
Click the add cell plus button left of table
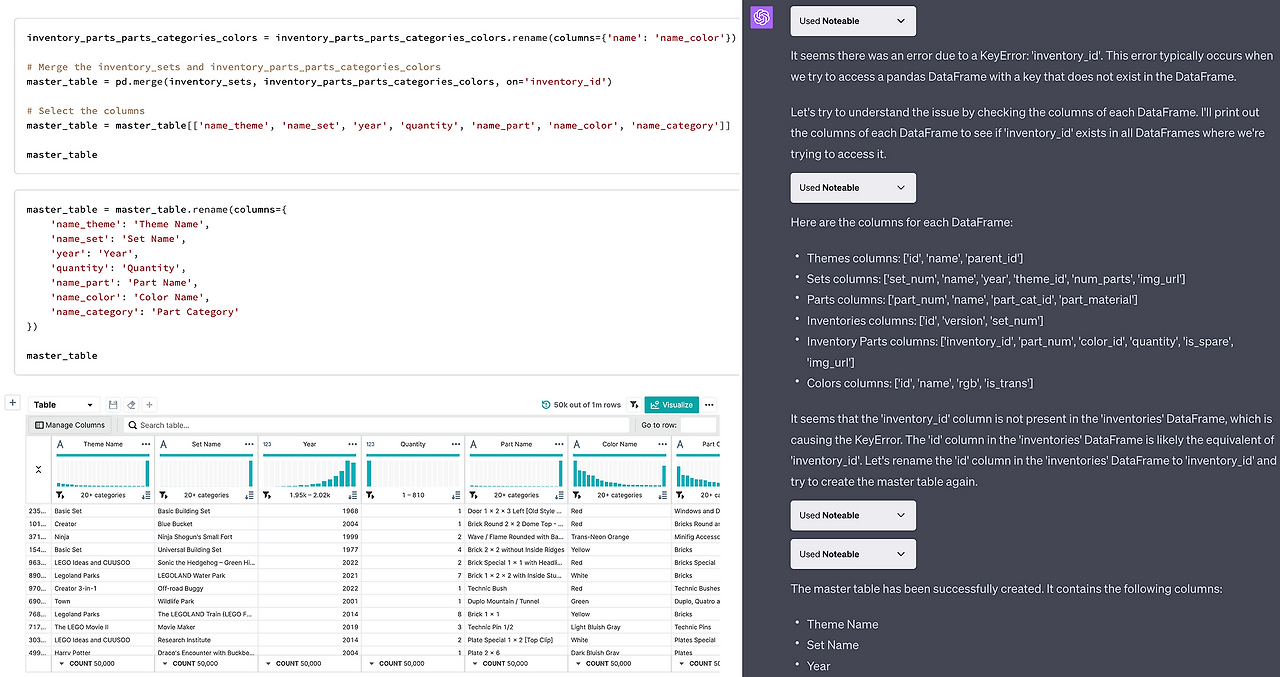point(12,403)
